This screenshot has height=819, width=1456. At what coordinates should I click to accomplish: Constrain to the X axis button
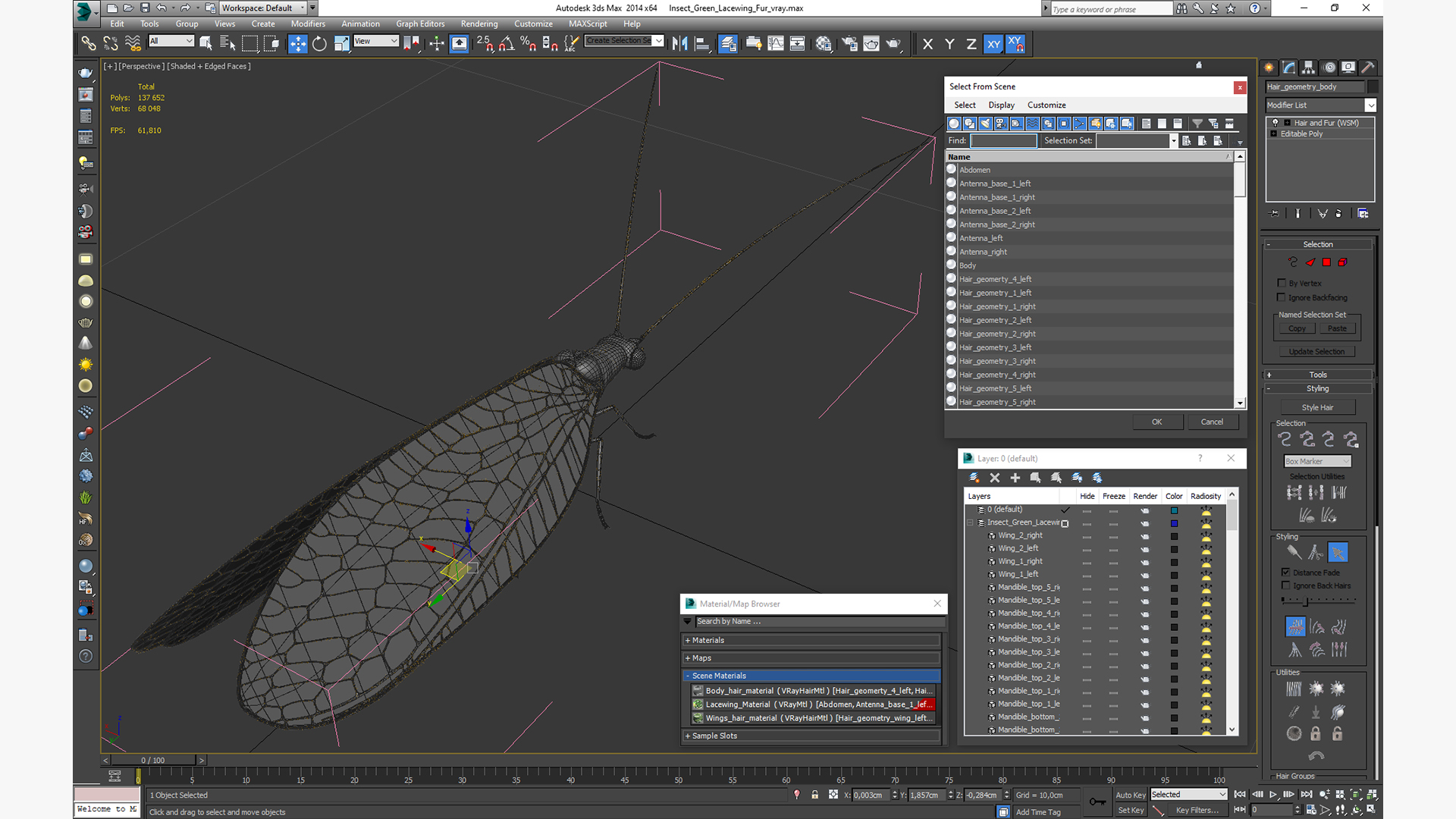[x=927, y=44]
